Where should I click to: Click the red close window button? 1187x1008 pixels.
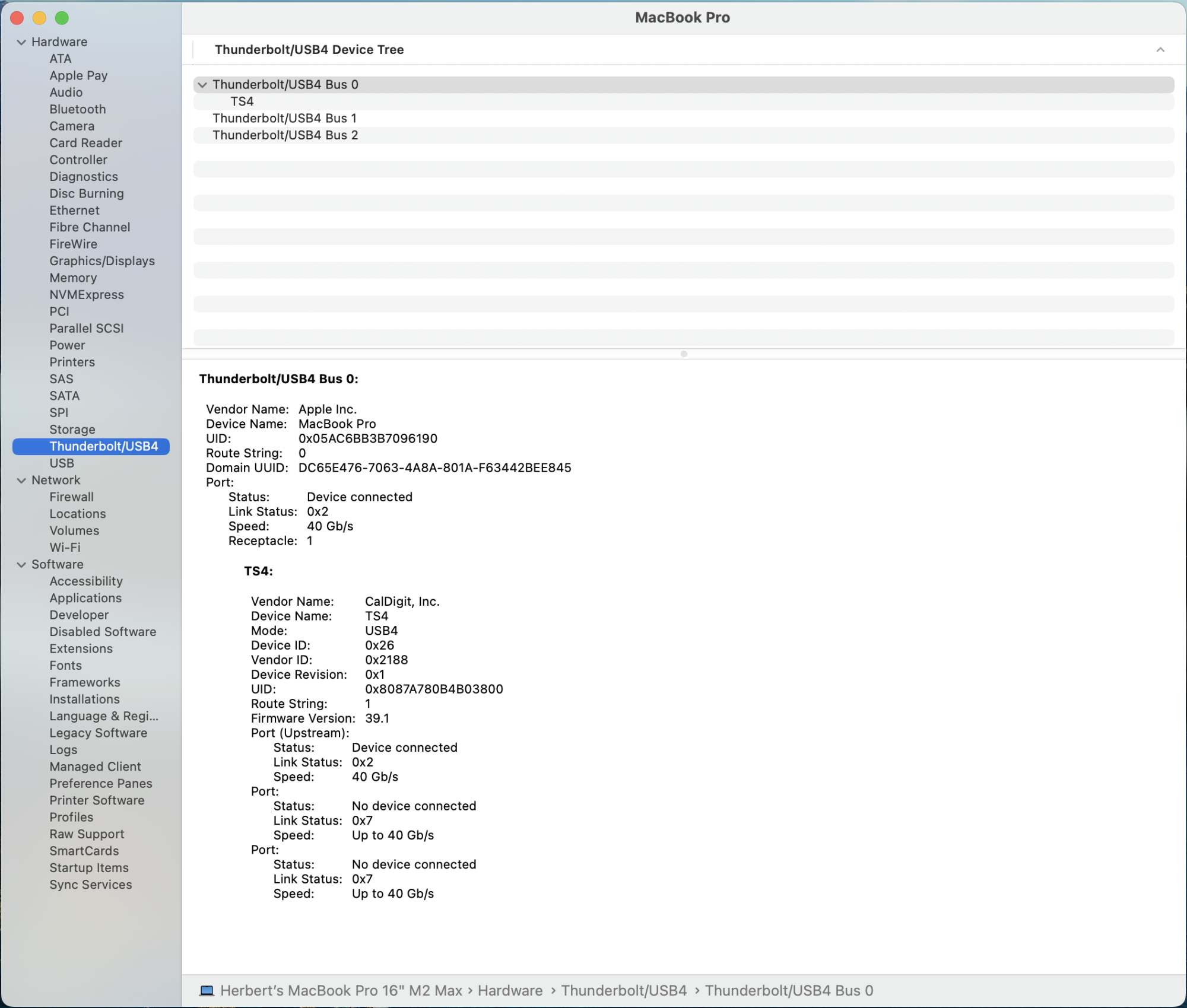pyautogui.click(x=17, y=18)
